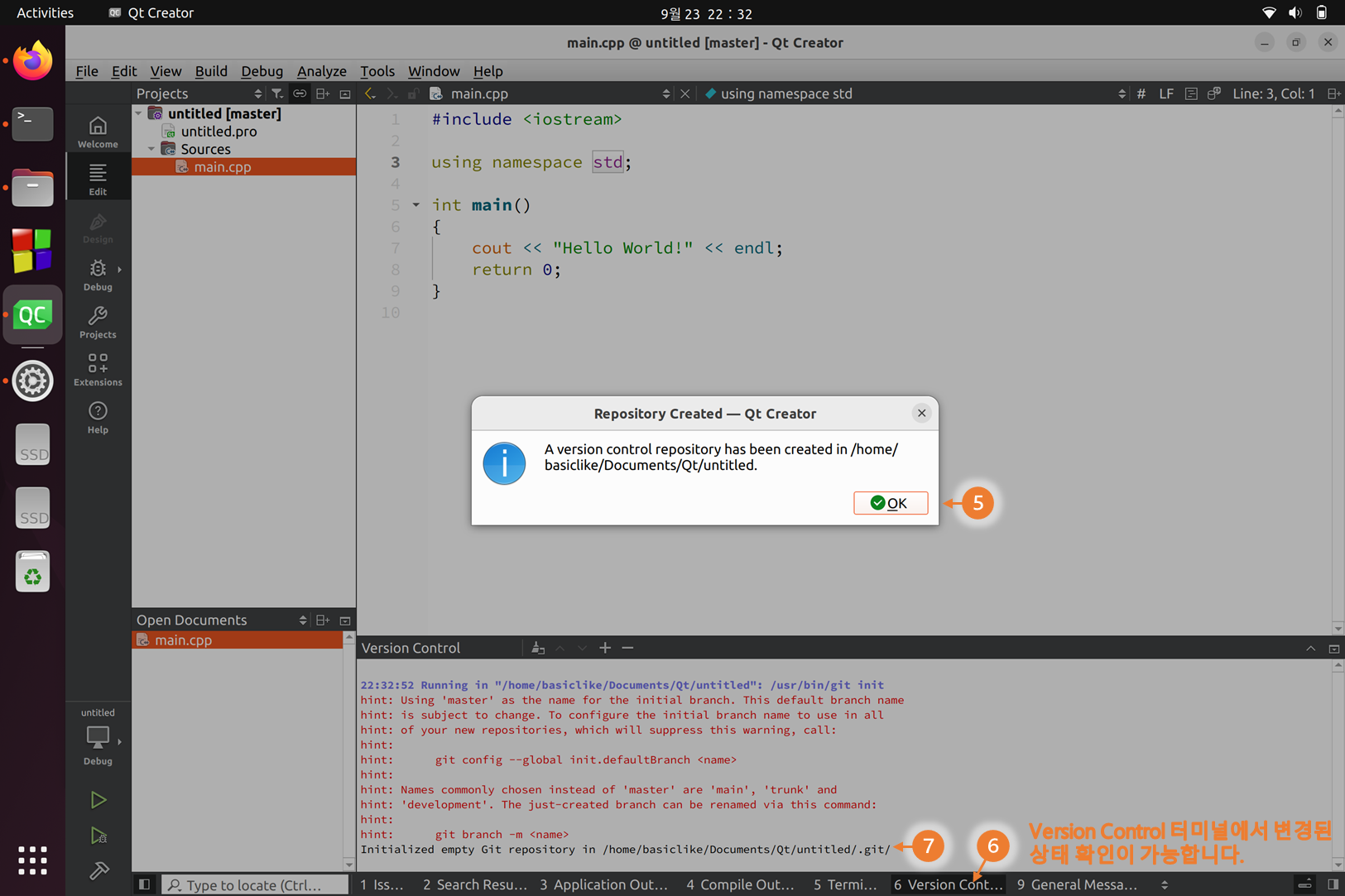This screenshot has height=896, width=1345.
Task: Open the Extensions mode
Action: coord(98,370)
